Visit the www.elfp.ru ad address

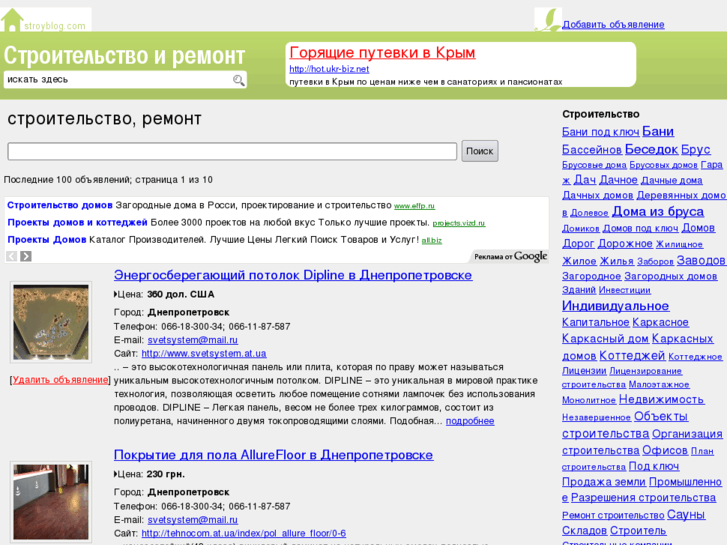tap(415, 206)
